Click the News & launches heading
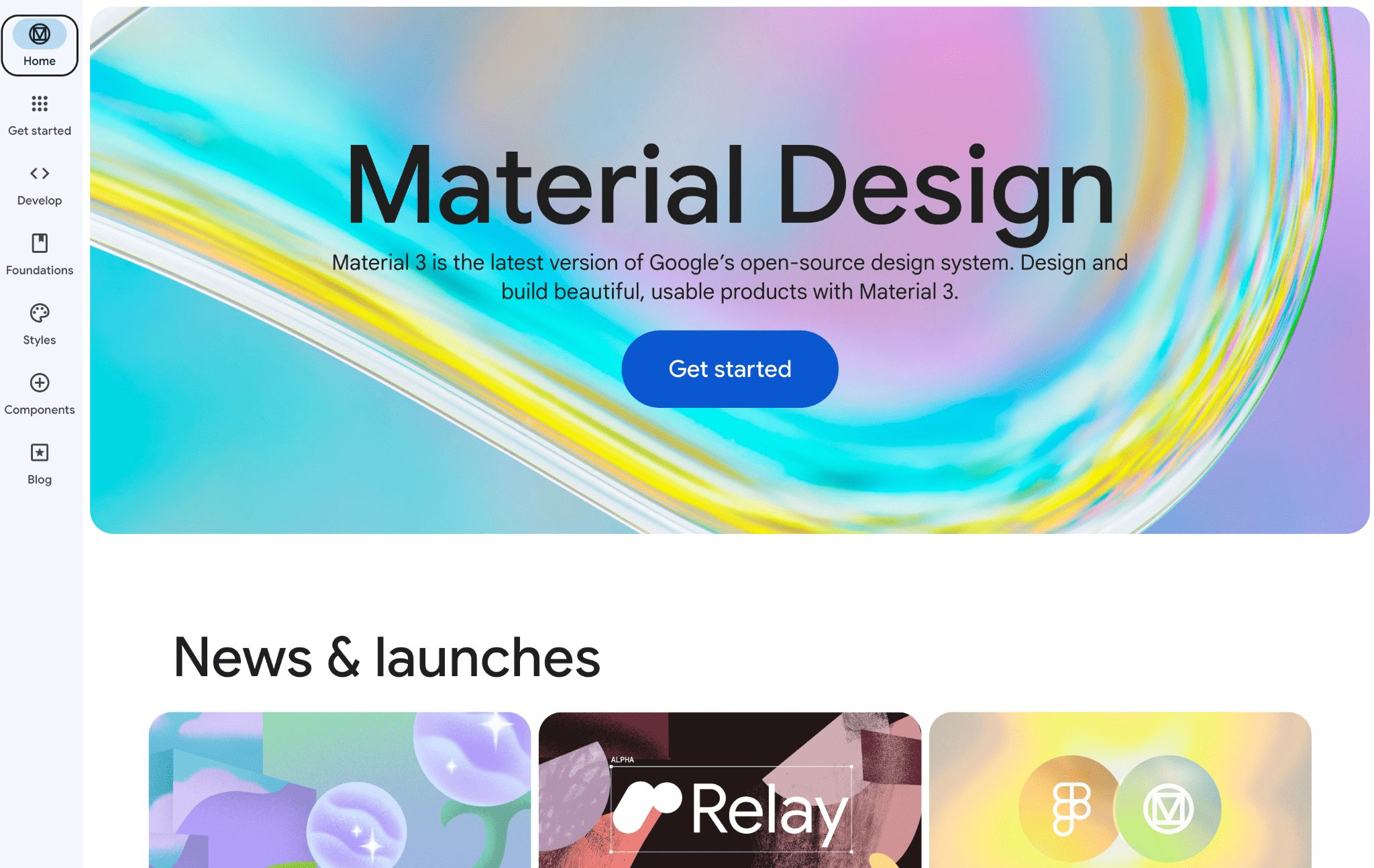 (x=386, y=657)
